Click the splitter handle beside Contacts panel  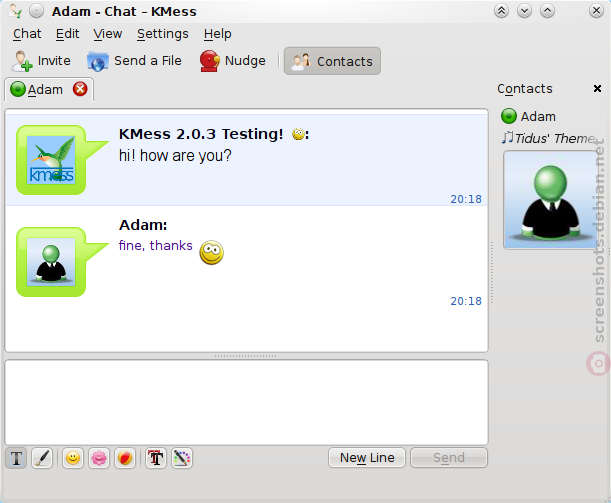pyautogui.click(x=492, y=272)
